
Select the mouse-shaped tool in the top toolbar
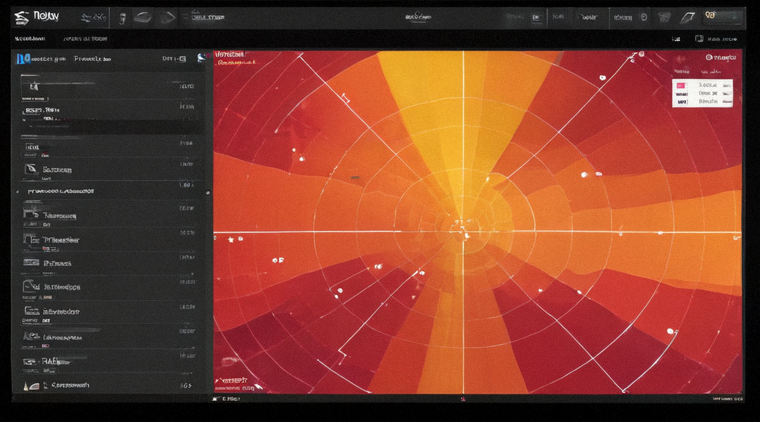pos(142,18)
